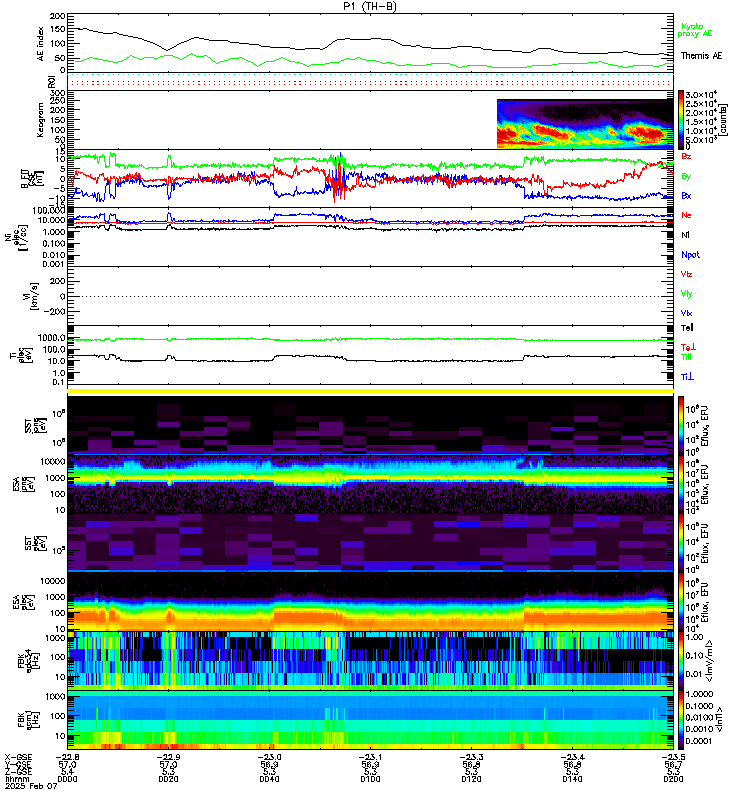Select the black Ni density legend label

click(x=686, y=235)
